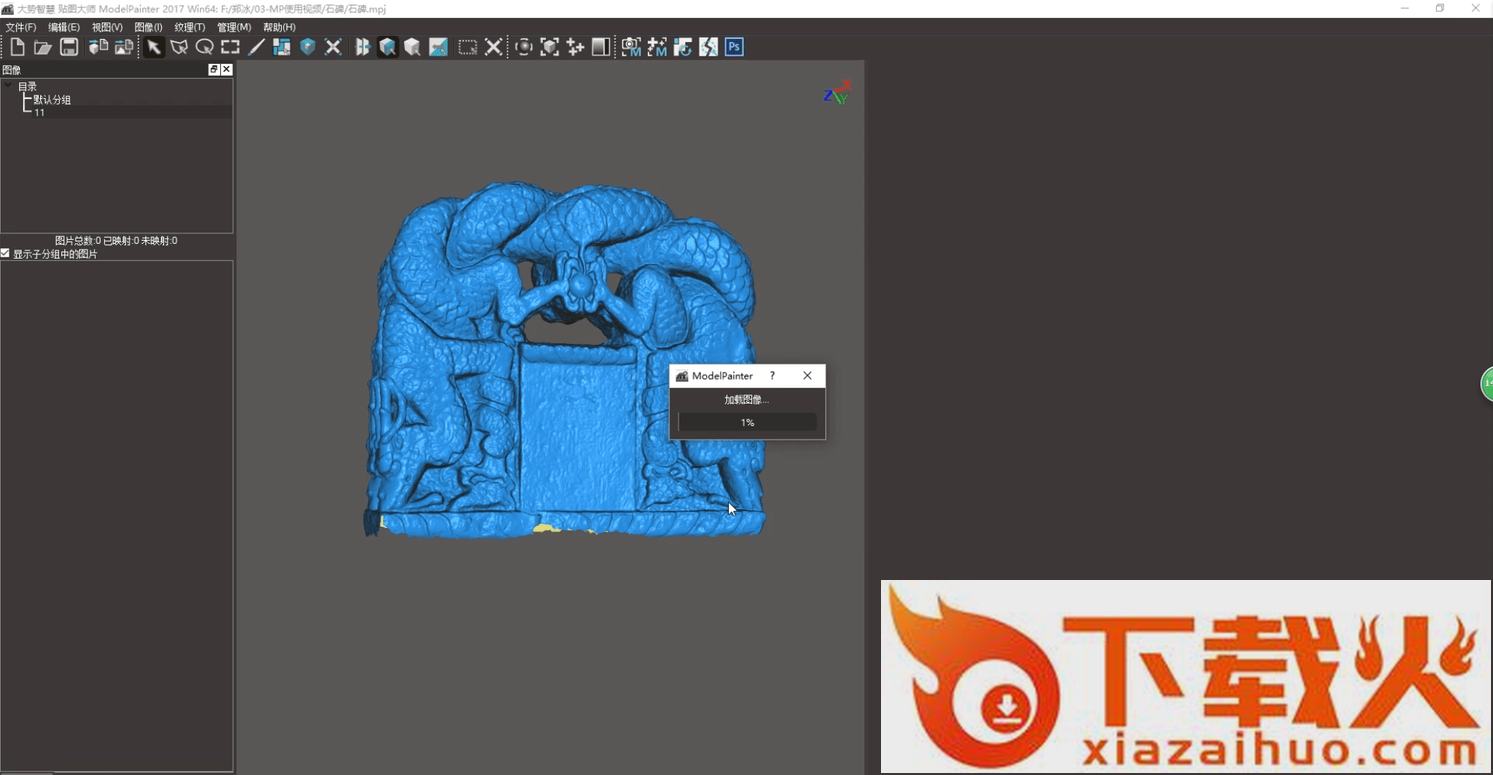The width and height of the screenshot is (1493, 775).
Task: Click the 加载图像 label in dialog
Action: pos(747,400)
